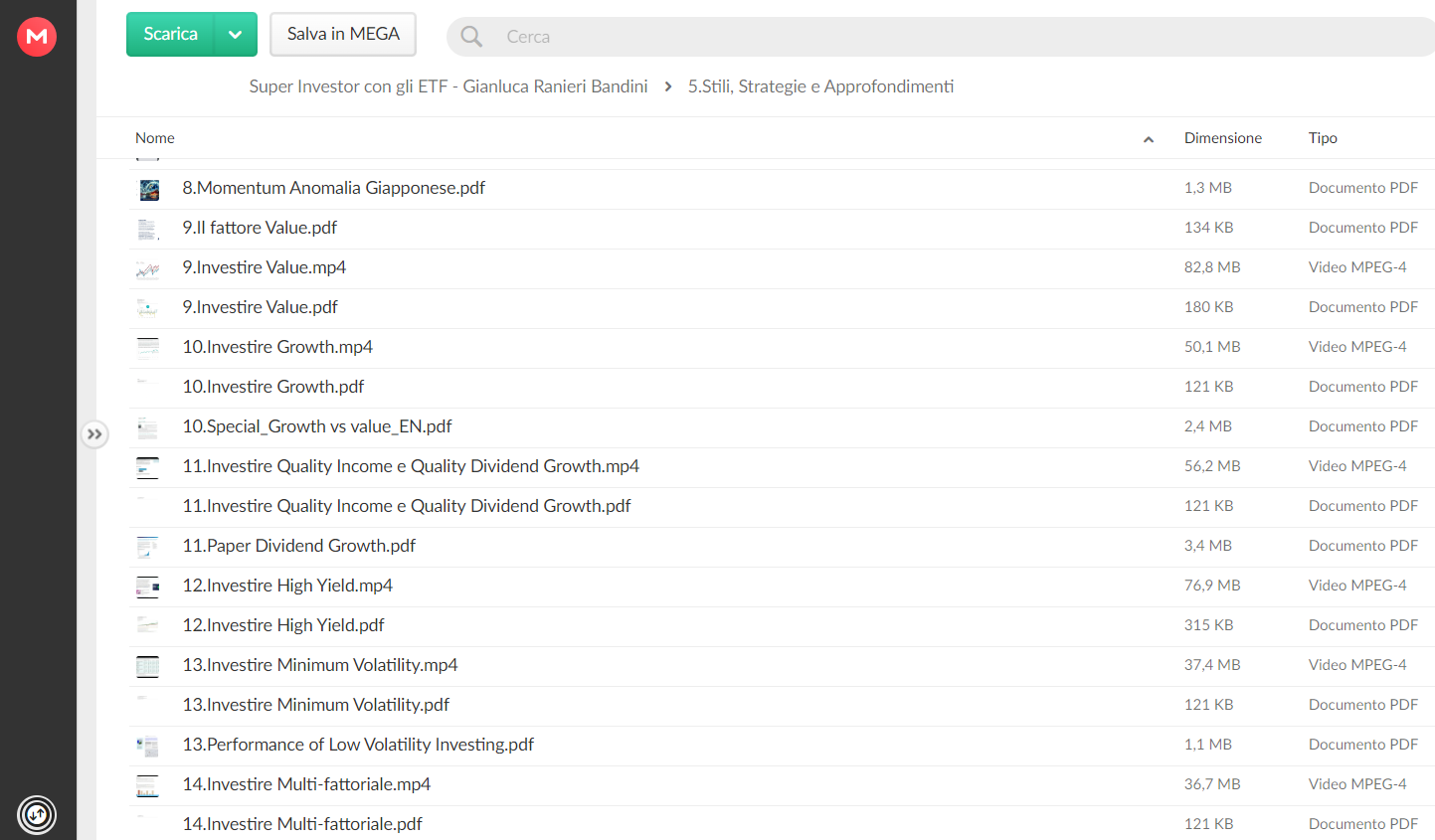Select 12.Investire High Yield.pdf file name
Image resolution: width=1435 pixels, height=840 pixels.
(x=283, y=625)
